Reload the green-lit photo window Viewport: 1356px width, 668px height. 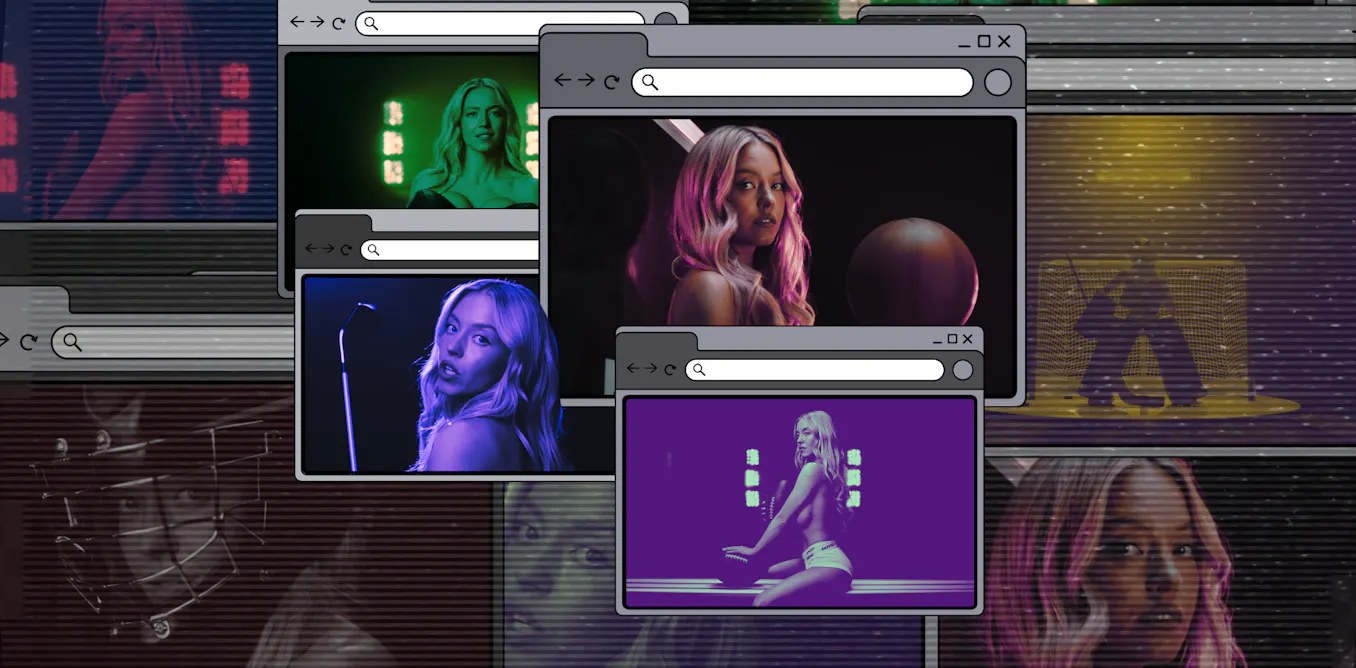pyautogui.click(x=338, y=23)
